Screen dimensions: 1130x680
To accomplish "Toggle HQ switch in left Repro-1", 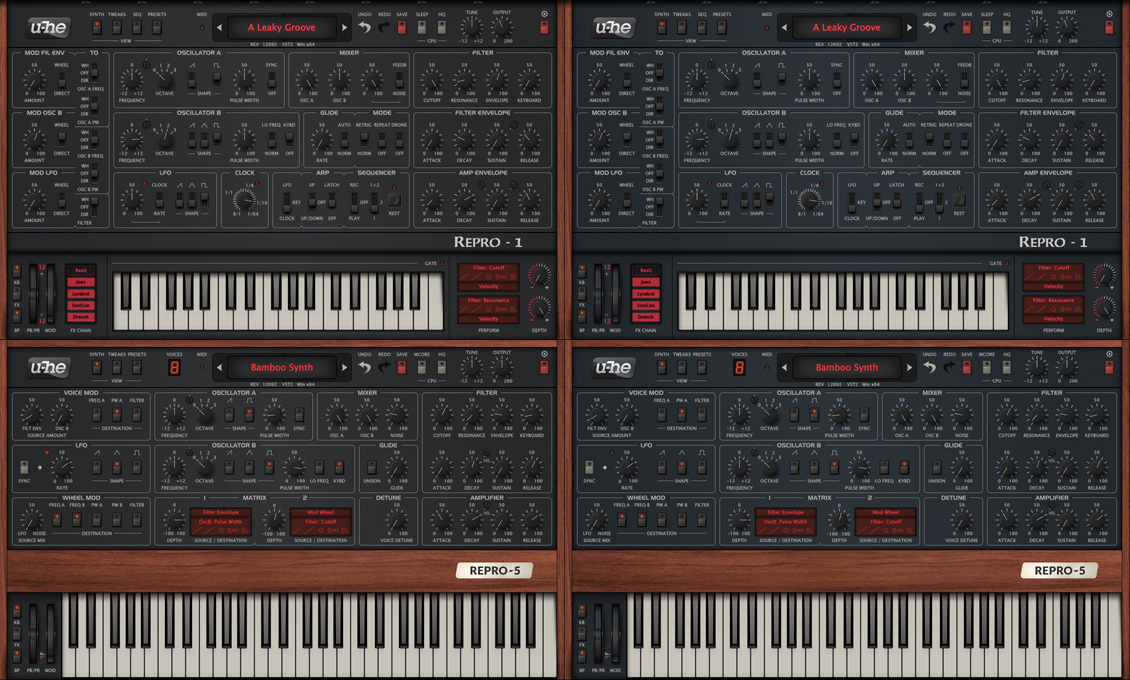I will 441,27.
